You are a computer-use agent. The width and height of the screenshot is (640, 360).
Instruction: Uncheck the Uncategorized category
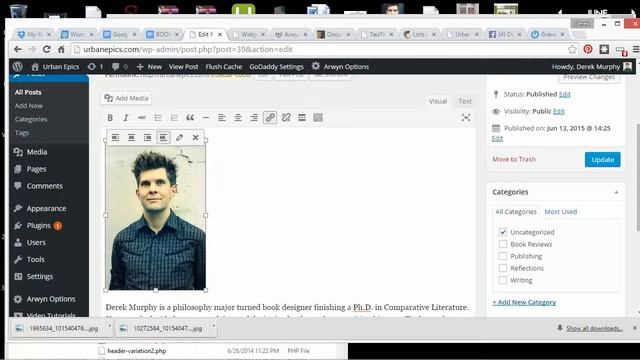coord(503,232)
